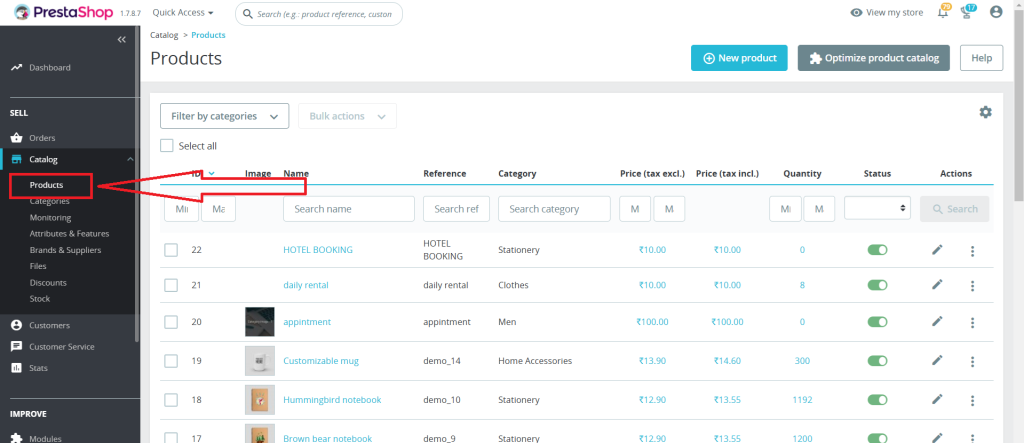This screenshot has width=1024, height=443.
Task: Open the Customizable mug product link
Action: click(321, 361)
